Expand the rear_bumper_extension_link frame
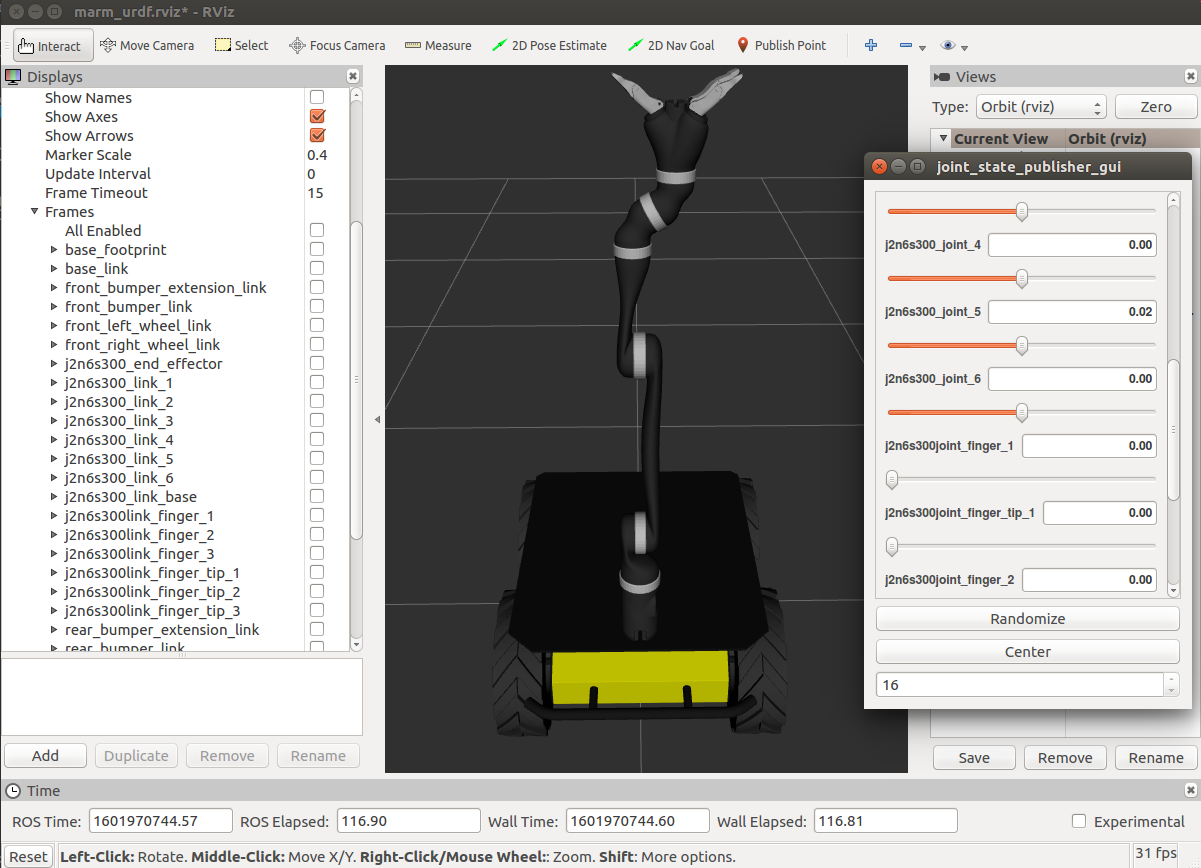The height and width of the screenshot is (868, 1201). (x=54, y=630)
